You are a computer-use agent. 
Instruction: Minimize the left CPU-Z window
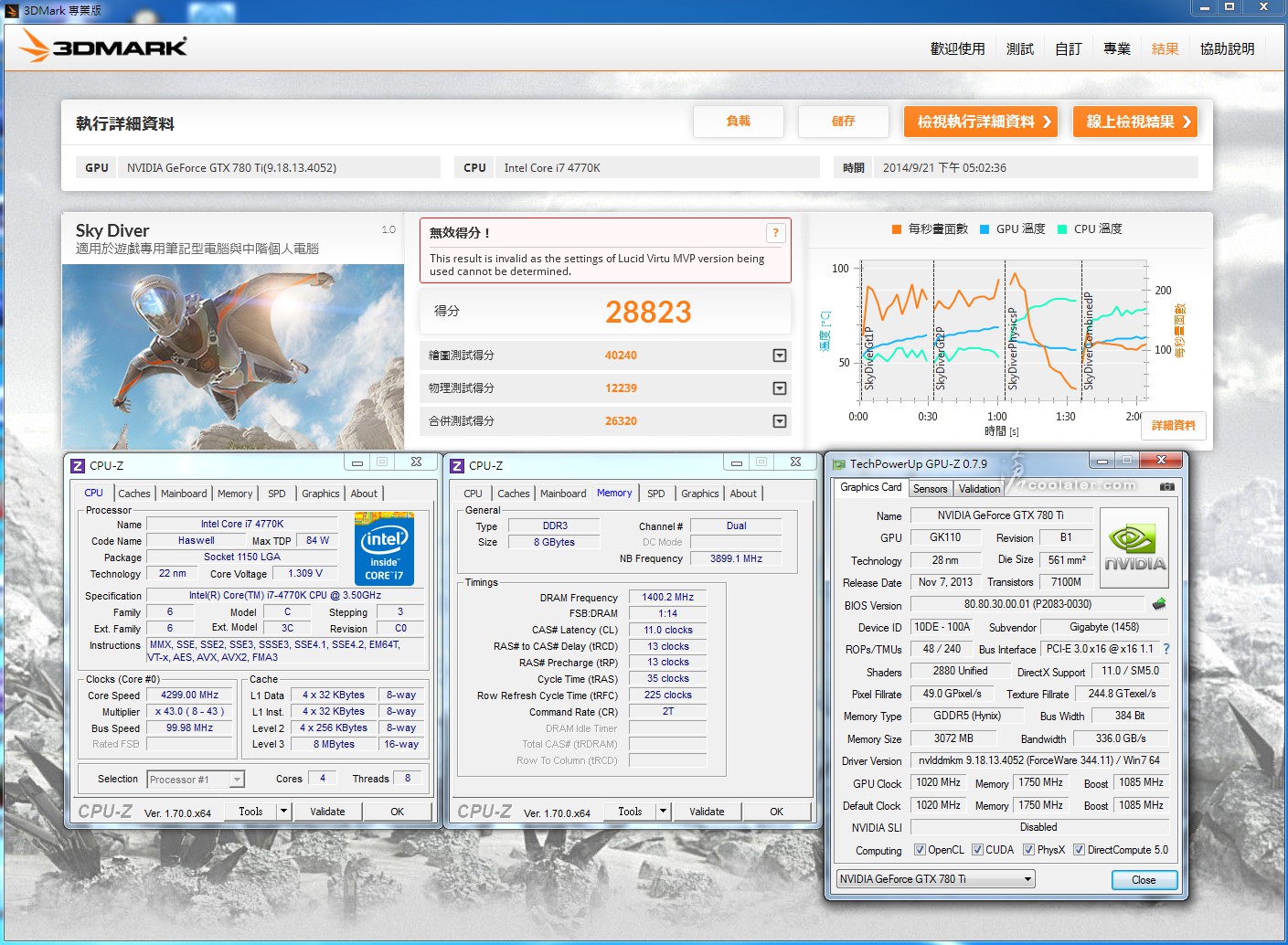357,462
